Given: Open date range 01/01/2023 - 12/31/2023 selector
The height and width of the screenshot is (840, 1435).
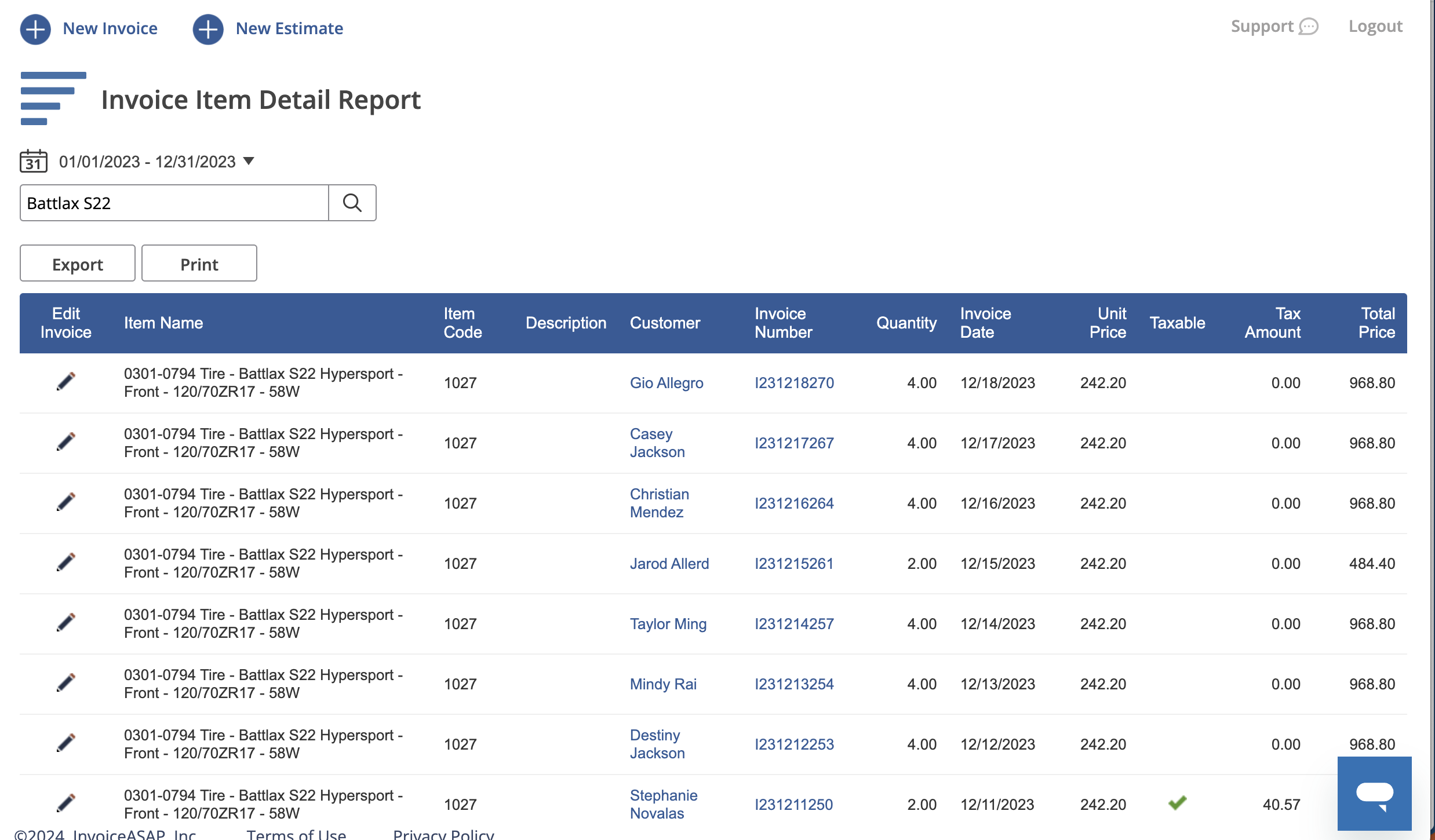Looking at the screenshot, I should pyautogui.click(x=147, y=162).
